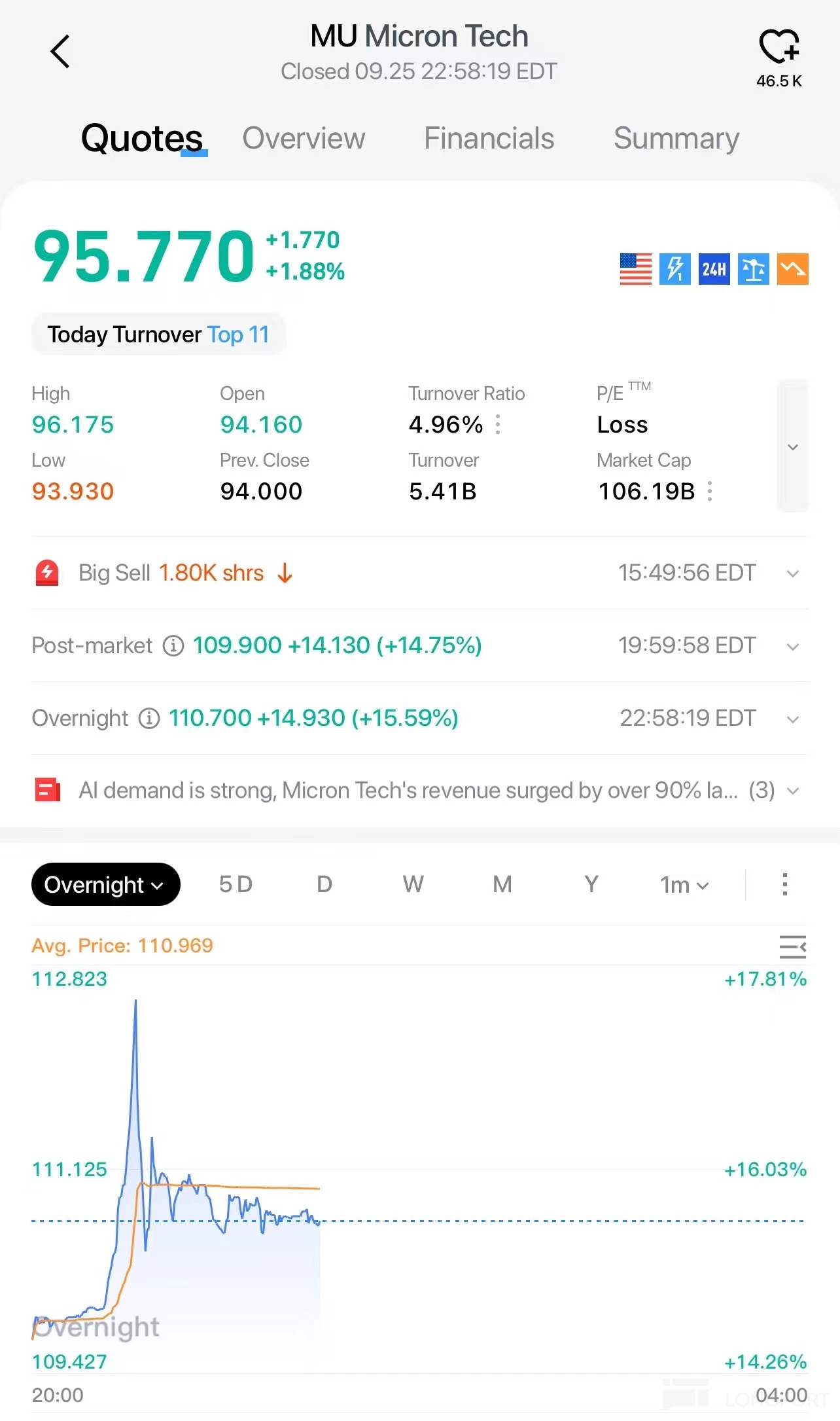
Task: Open the 1m interval dropdown
Action: (x=684, y=885)
